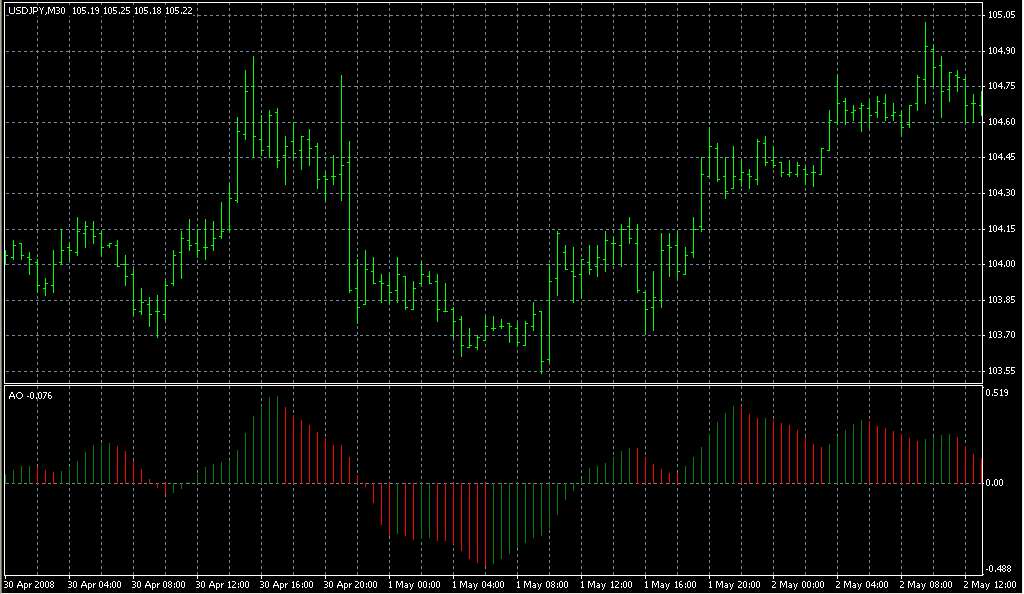Image resolution: width=1024 pixels, height=594 pixels.
Task: Click the 1 May 16:00 time label
Action: [670, 585]
